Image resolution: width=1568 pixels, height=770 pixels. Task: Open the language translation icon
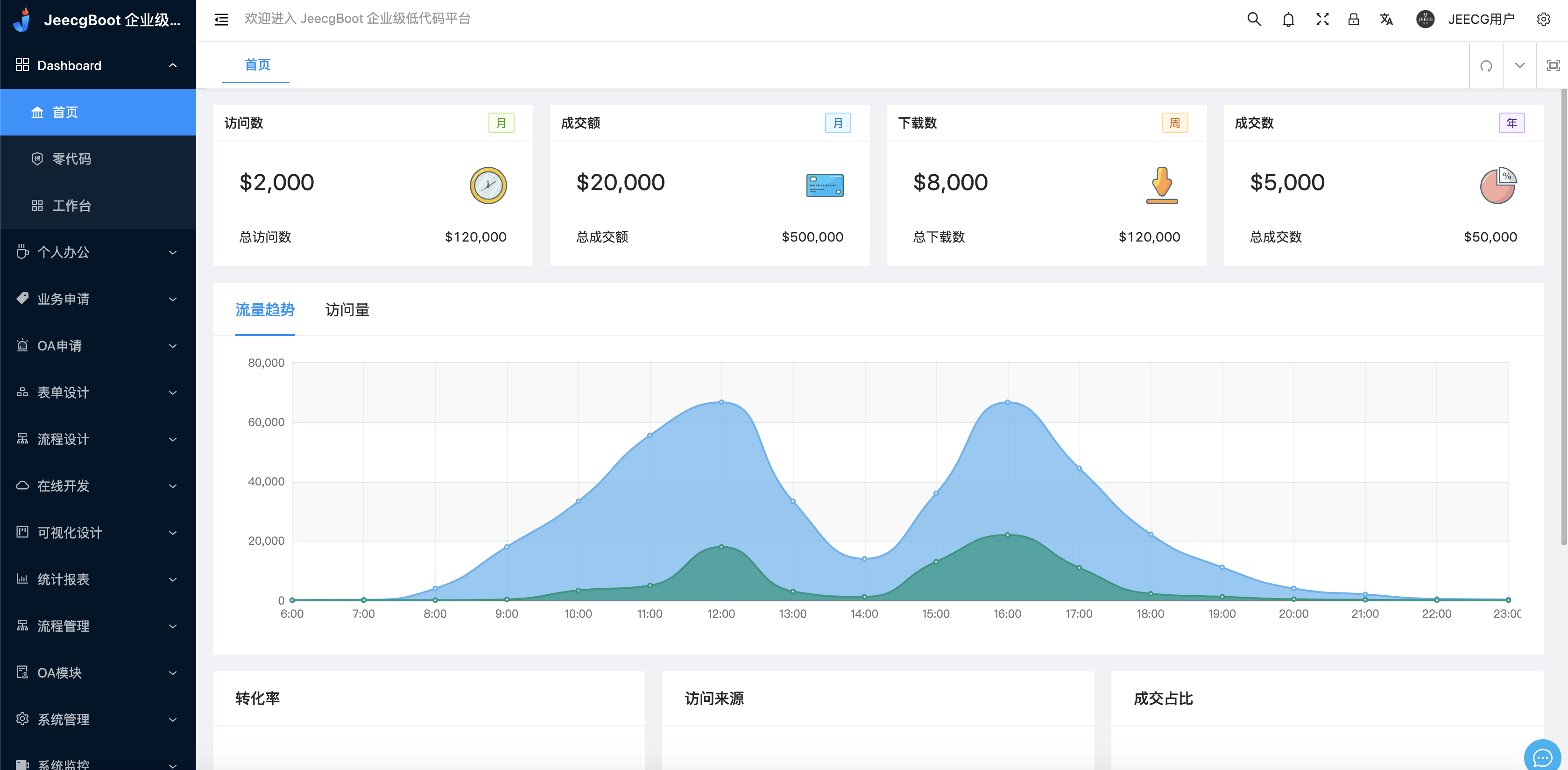(x=1386, y=20)
